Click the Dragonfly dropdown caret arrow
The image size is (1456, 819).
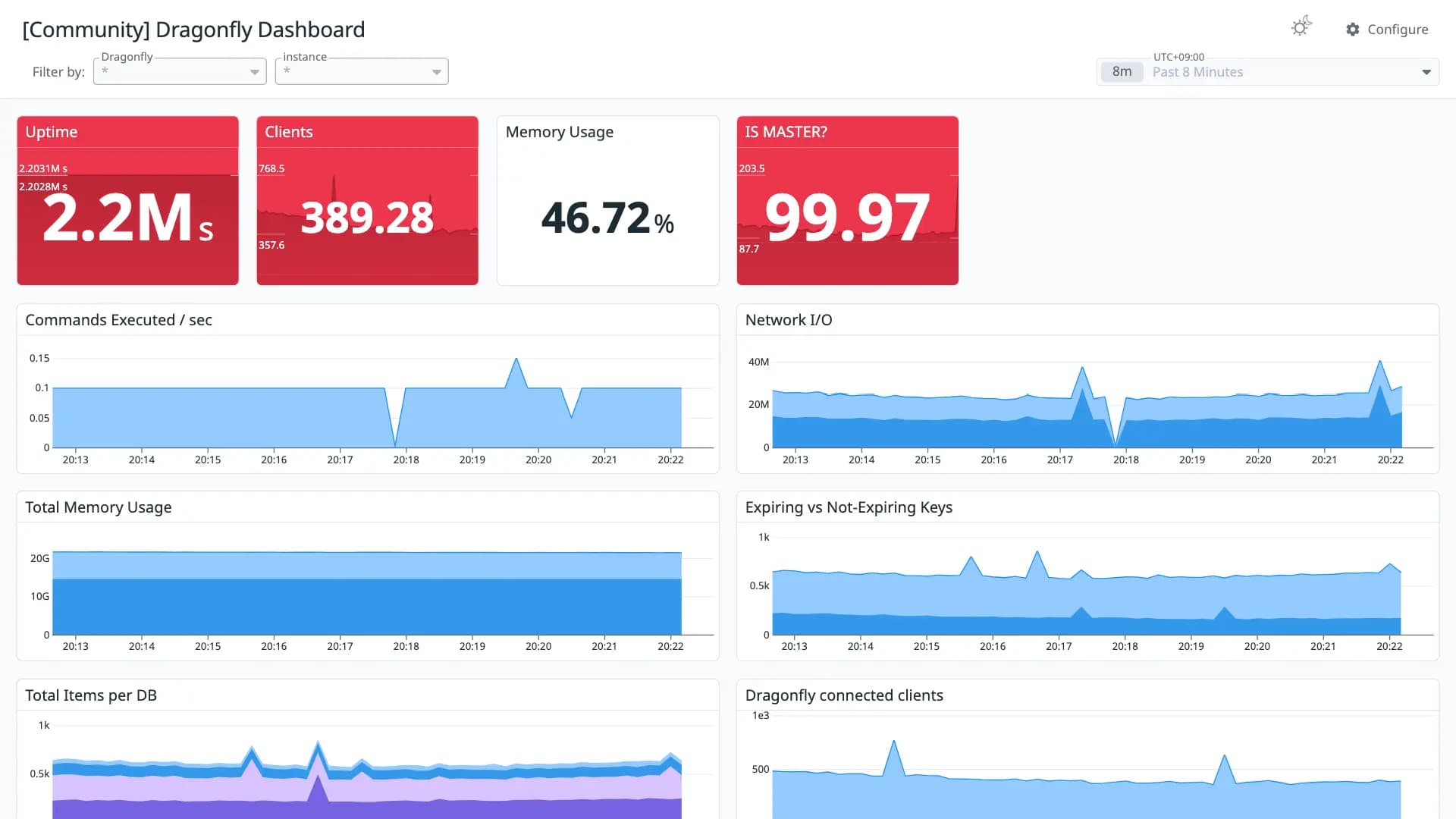(255, 72)
